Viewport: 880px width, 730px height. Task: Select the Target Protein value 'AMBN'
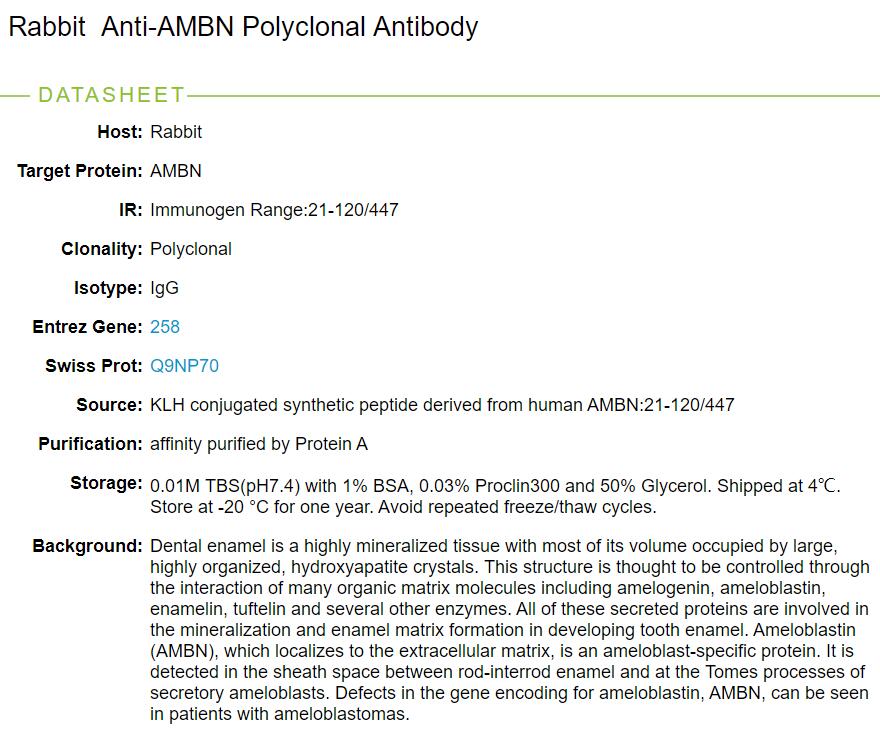pos(176,171)
